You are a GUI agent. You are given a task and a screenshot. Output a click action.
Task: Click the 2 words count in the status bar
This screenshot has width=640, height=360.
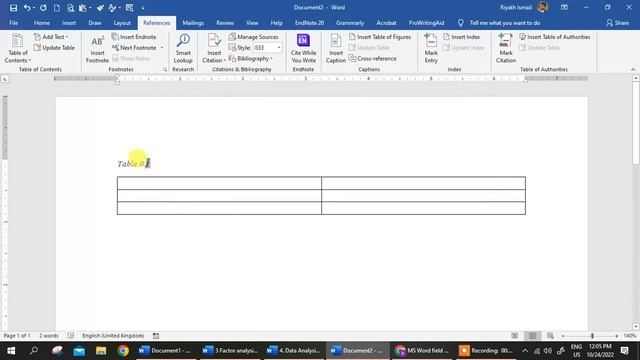coord(49,336)
